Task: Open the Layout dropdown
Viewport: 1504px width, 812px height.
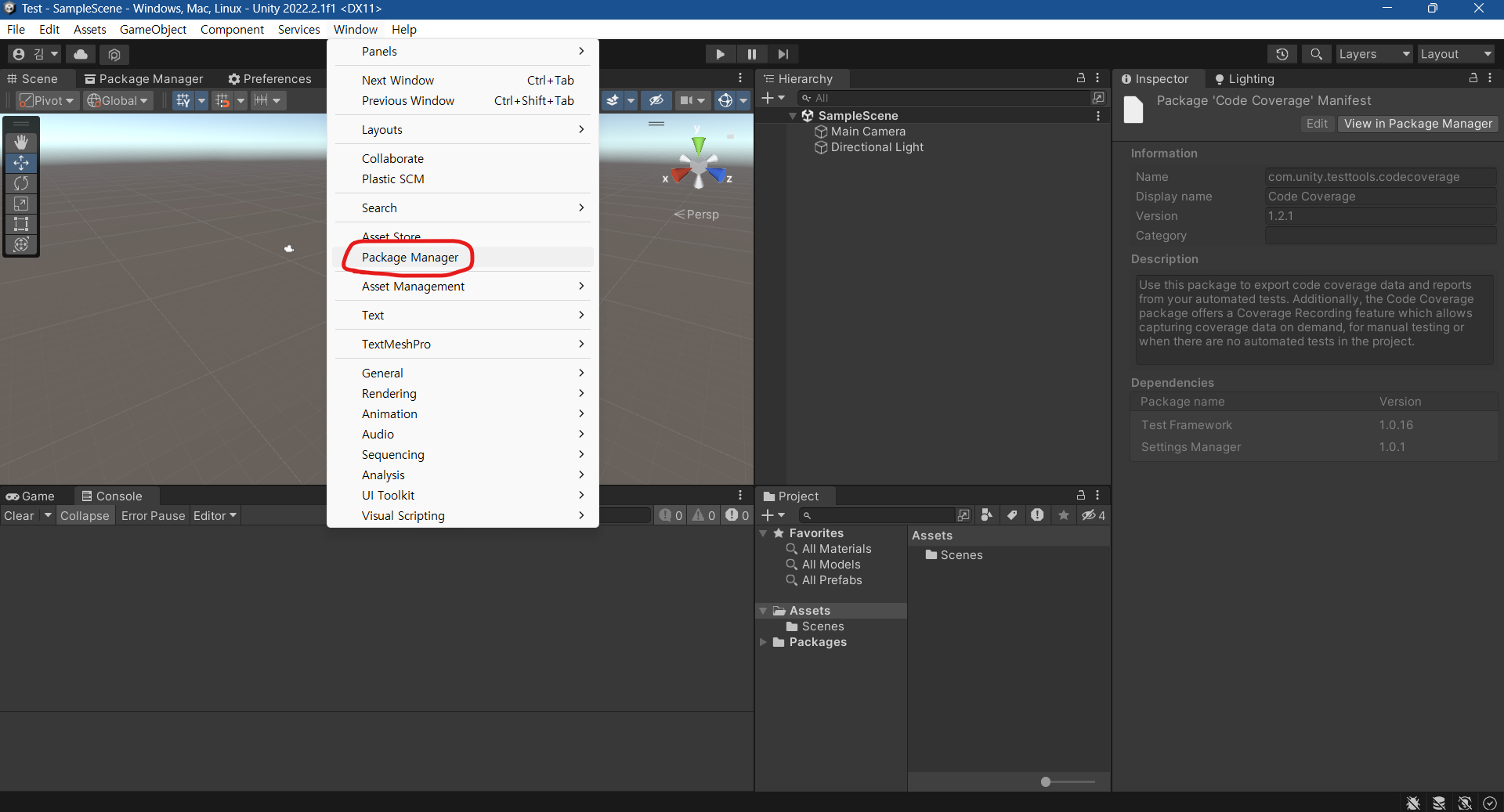Action: [x=1456, y=54]
